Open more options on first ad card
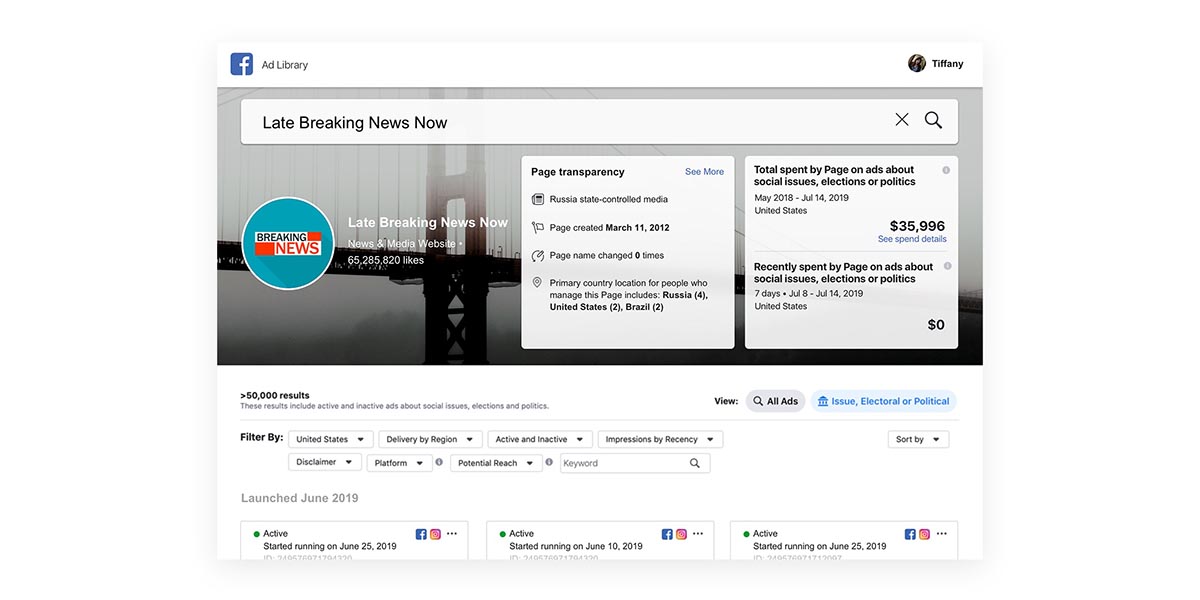1200x600 pixels. (x=452, y=534)
